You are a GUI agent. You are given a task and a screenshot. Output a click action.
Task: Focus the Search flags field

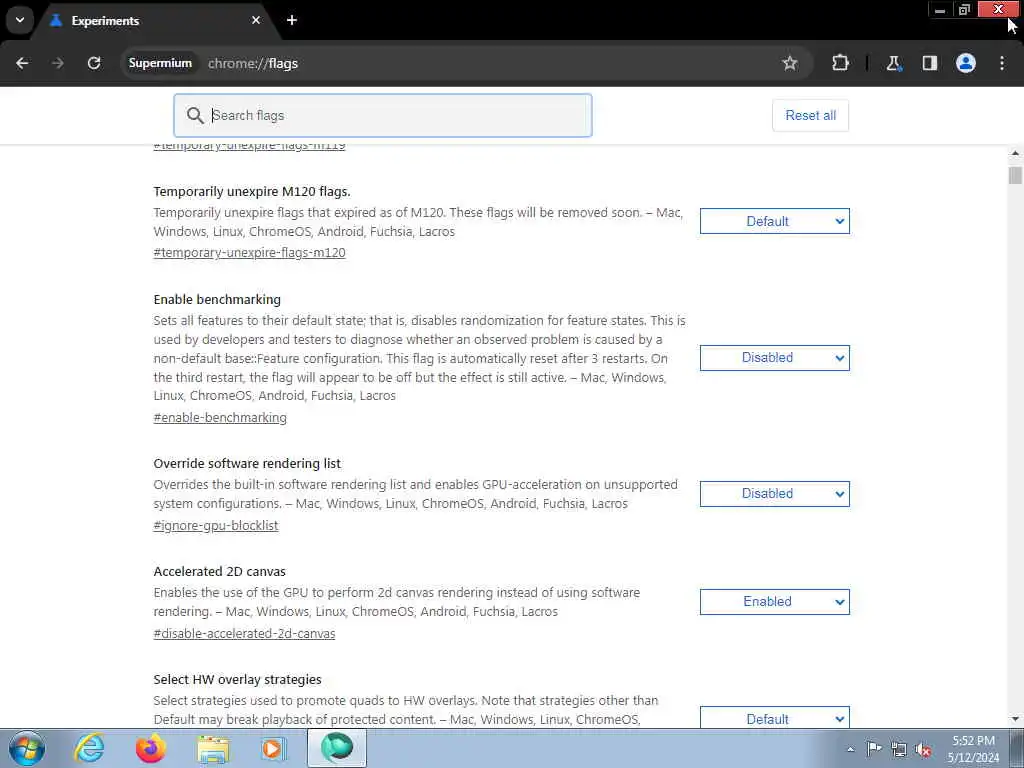[x=383, y=116]
